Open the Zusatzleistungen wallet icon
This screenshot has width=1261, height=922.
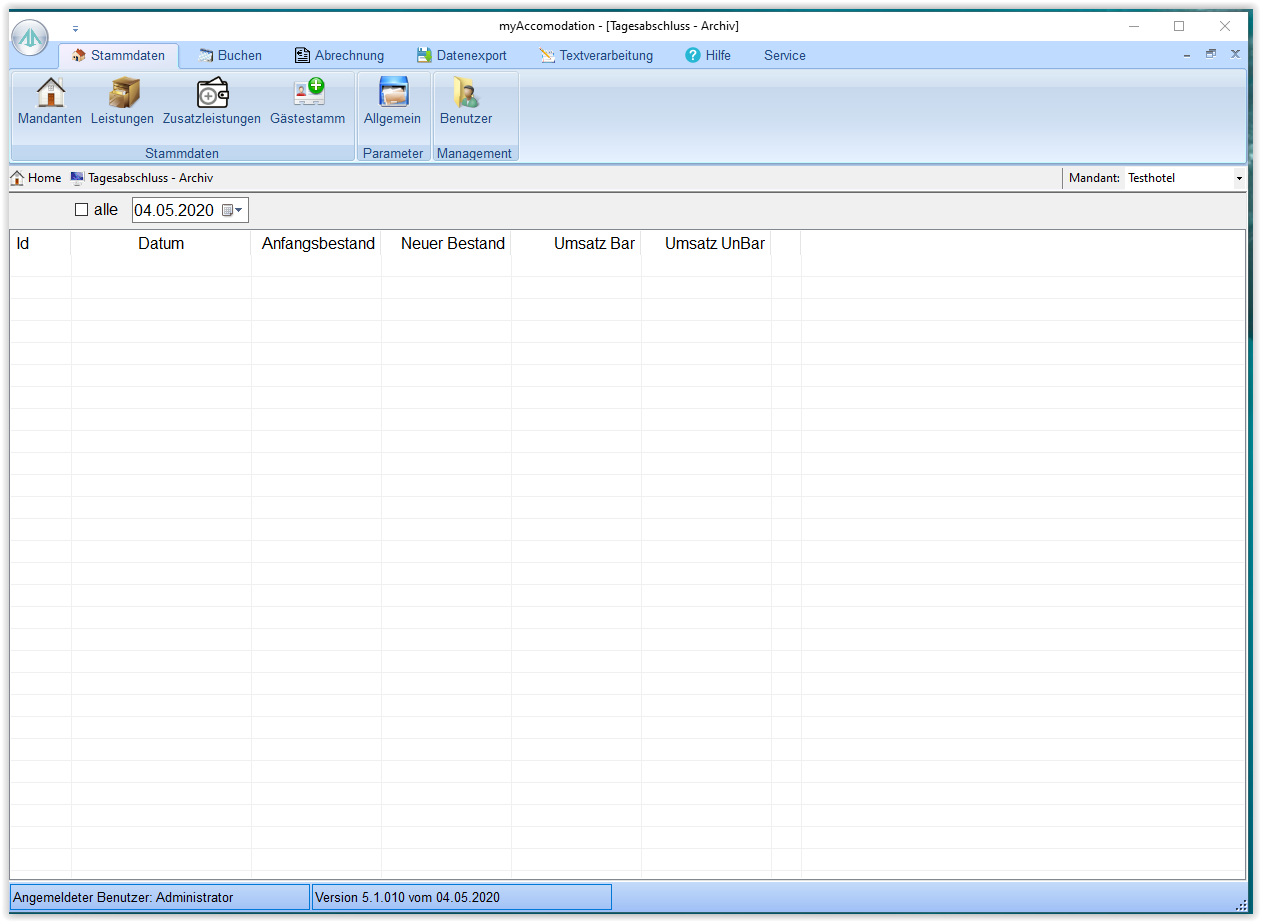pyautogui.click(x=211, y=94)
